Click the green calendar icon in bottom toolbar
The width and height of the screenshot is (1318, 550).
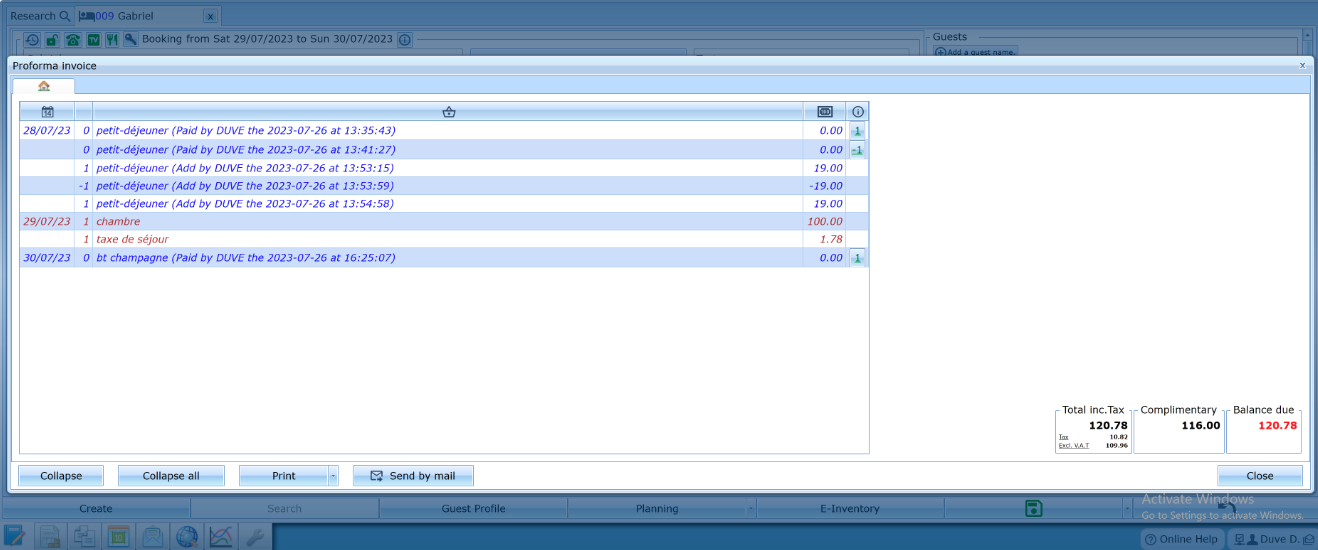tap(118, 537)
